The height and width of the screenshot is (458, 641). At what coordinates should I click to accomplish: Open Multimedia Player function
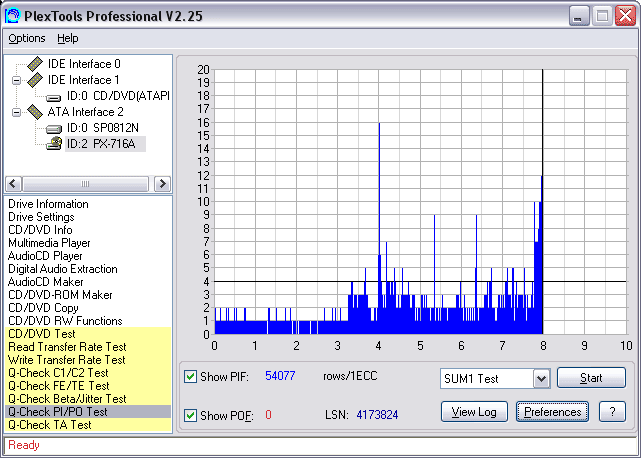coord(49,243)
